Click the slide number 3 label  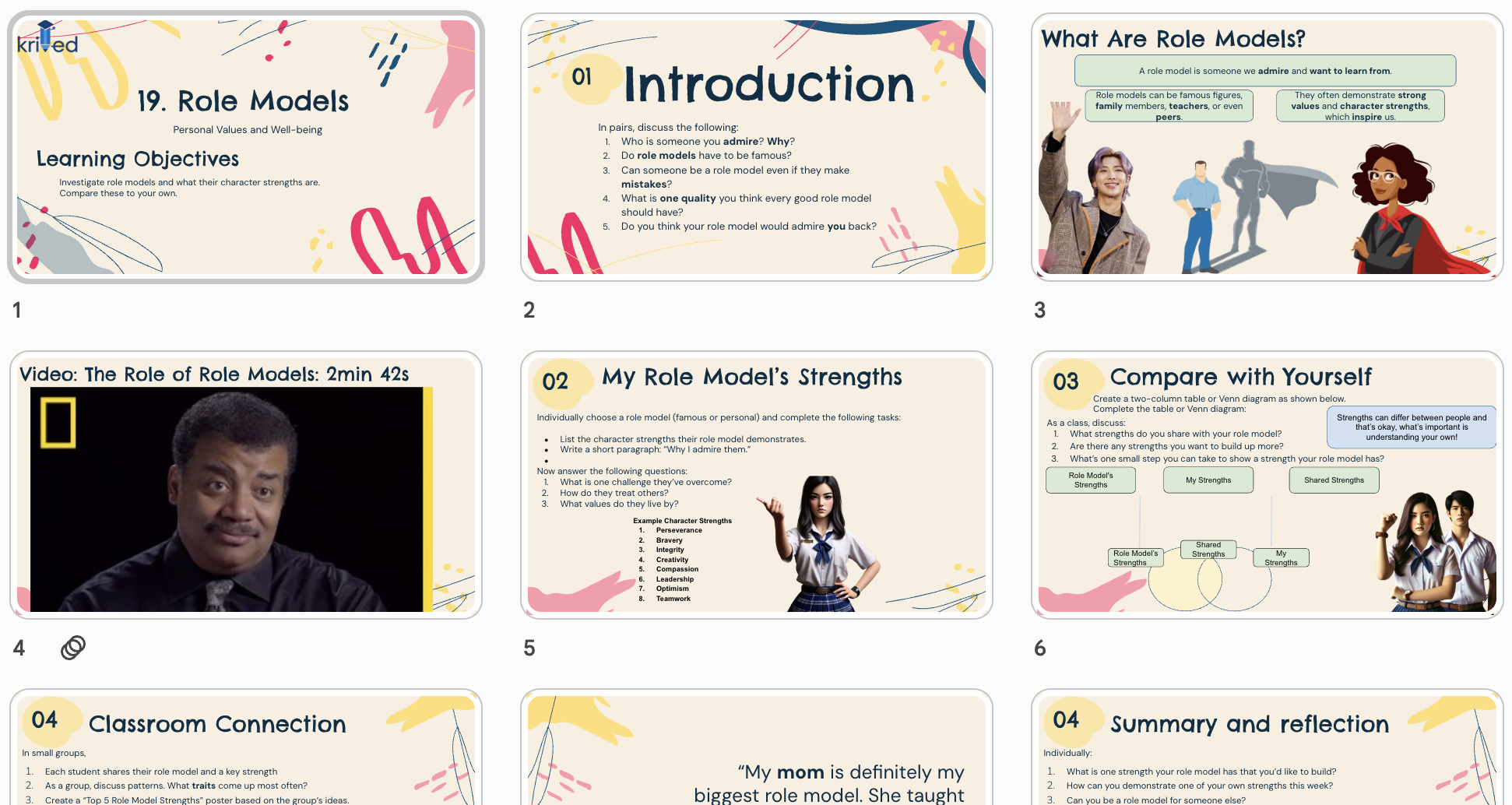coord(1039,310)
